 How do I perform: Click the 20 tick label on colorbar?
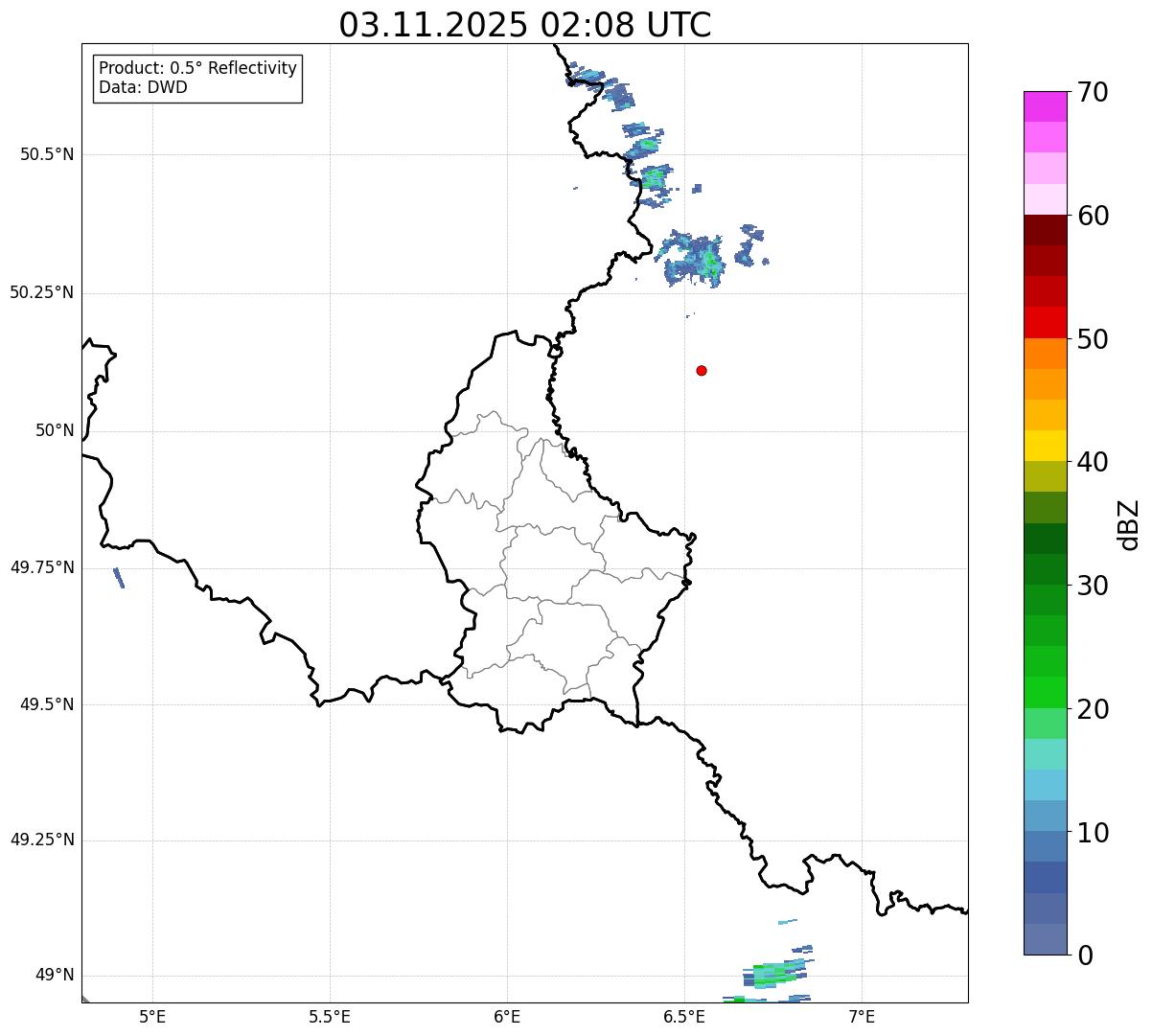[1093, 709]
